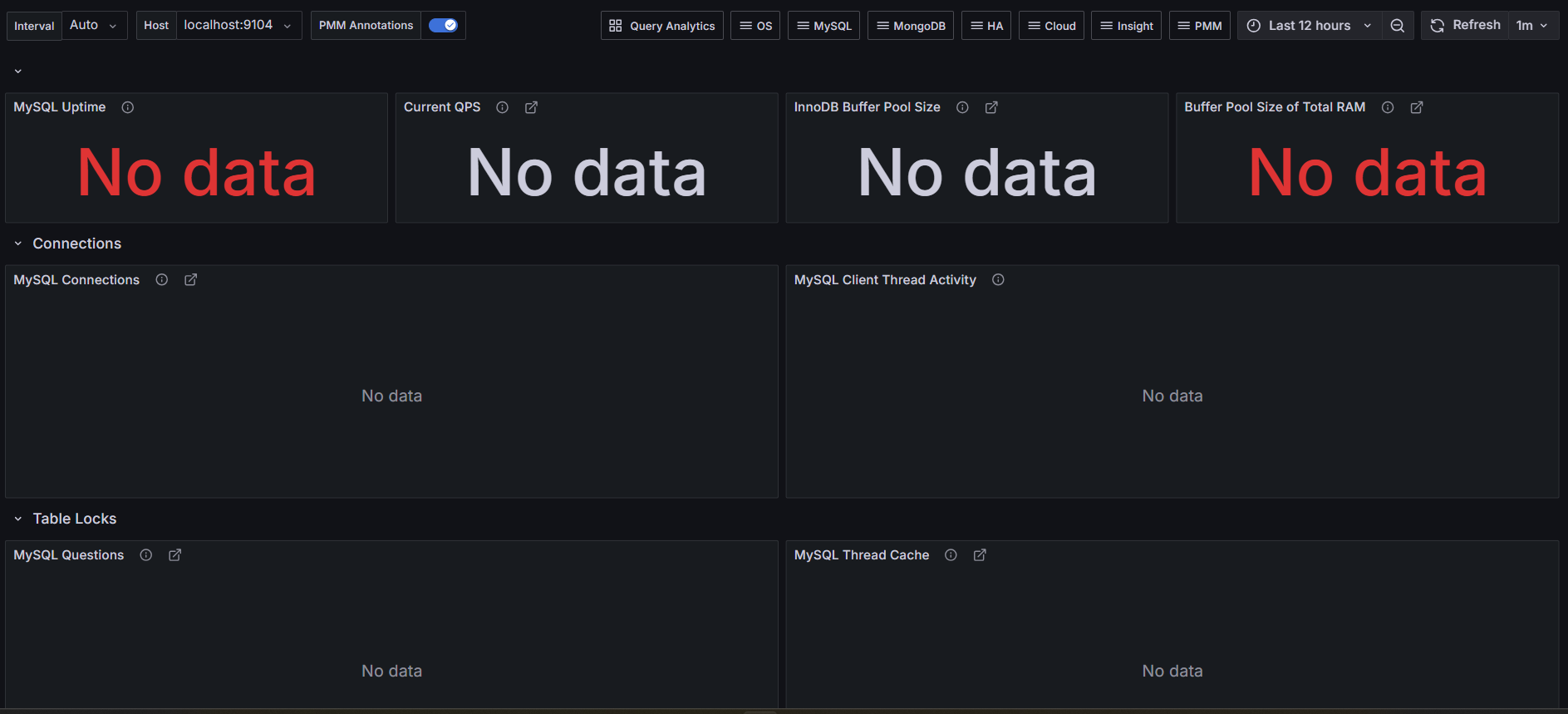Show the MySQL Connections info icon

pos(162,280)
